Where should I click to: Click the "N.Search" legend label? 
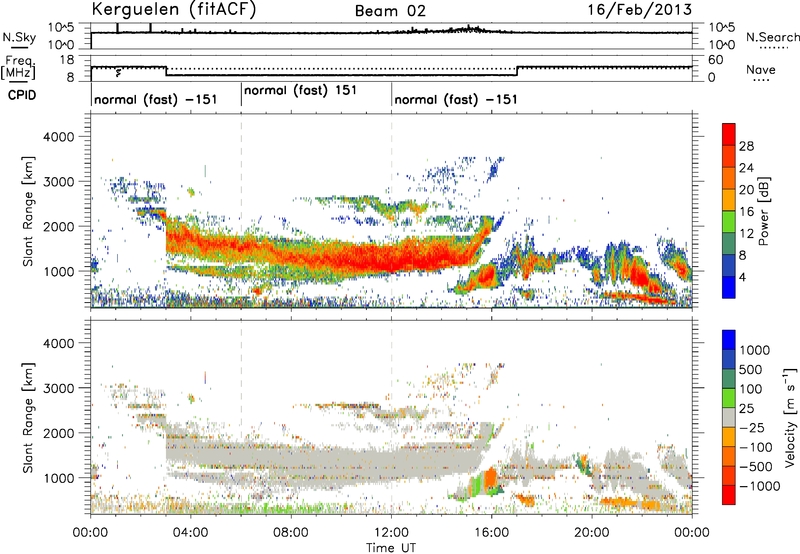(772, 37)
